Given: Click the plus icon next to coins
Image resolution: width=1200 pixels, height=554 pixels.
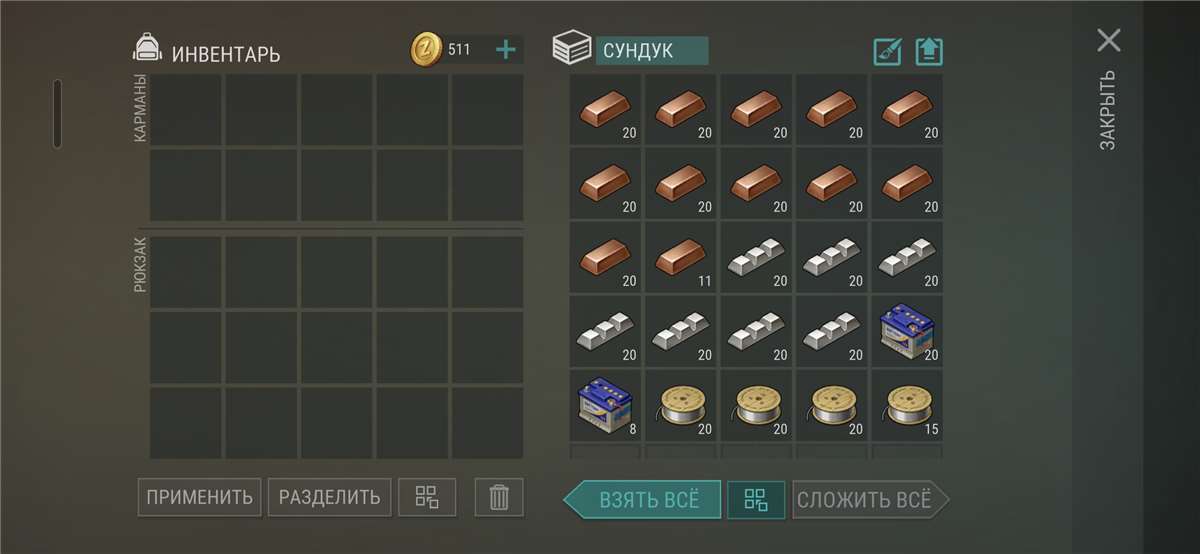Looking at the screenshot, I should pyautogui.click(x=506, y=49).
